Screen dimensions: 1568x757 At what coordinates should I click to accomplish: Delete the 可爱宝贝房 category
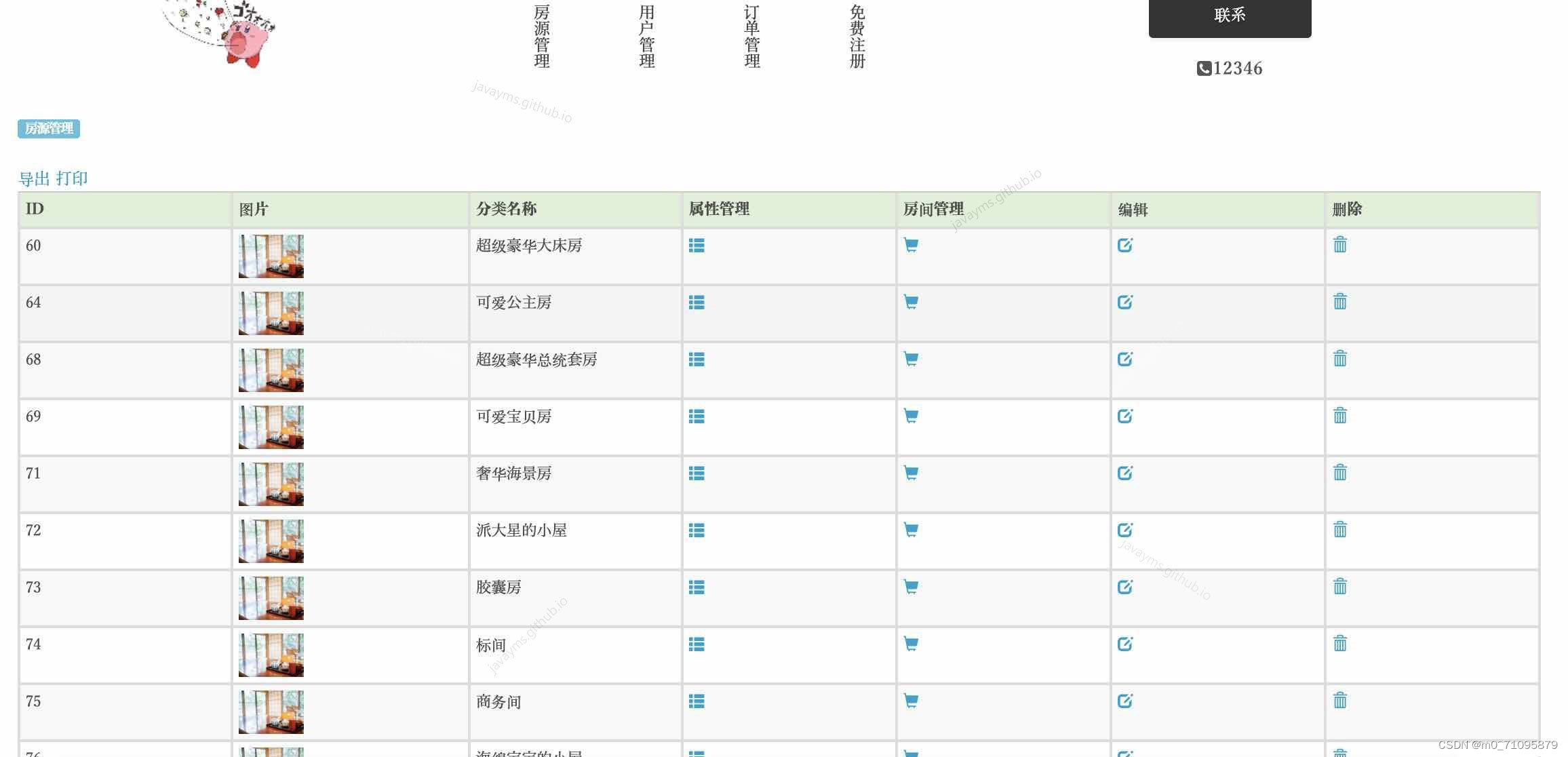(1341, 414)
